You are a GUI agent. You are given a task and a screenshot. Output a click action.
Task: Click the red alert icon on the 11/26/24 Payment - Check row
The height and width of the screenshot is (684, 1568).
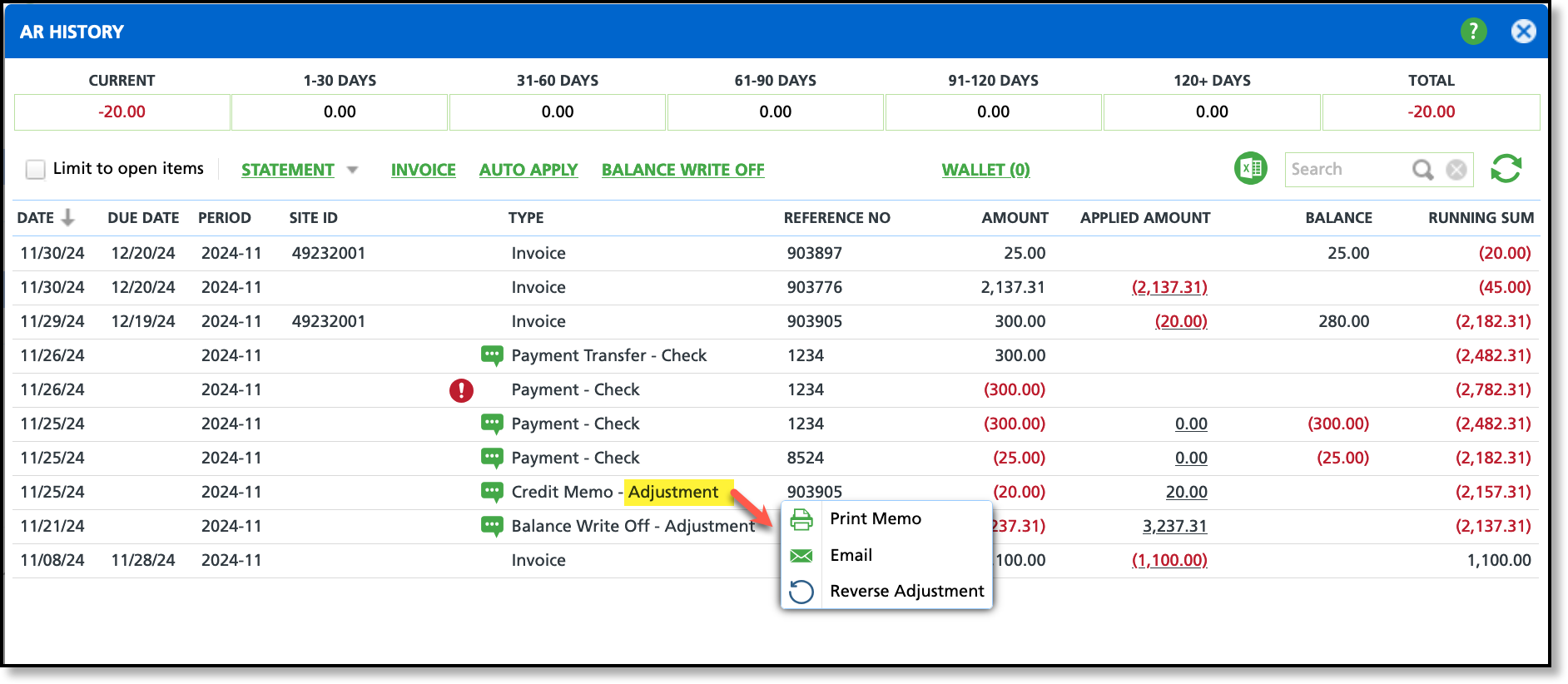click(461, 390)
